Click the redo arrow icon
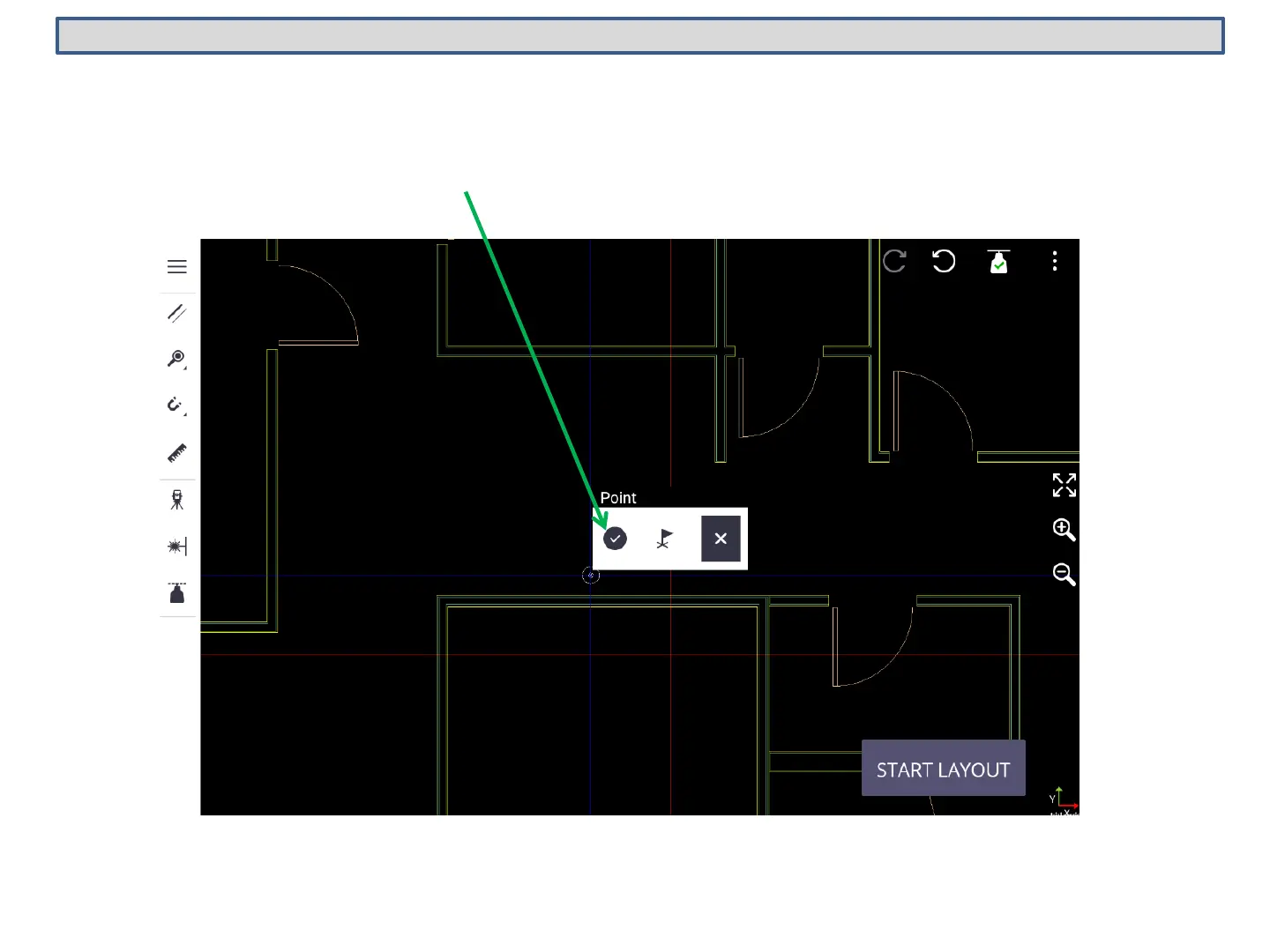Image resolution: width=1270 pixels, height=952 pixels. point(894,261)
